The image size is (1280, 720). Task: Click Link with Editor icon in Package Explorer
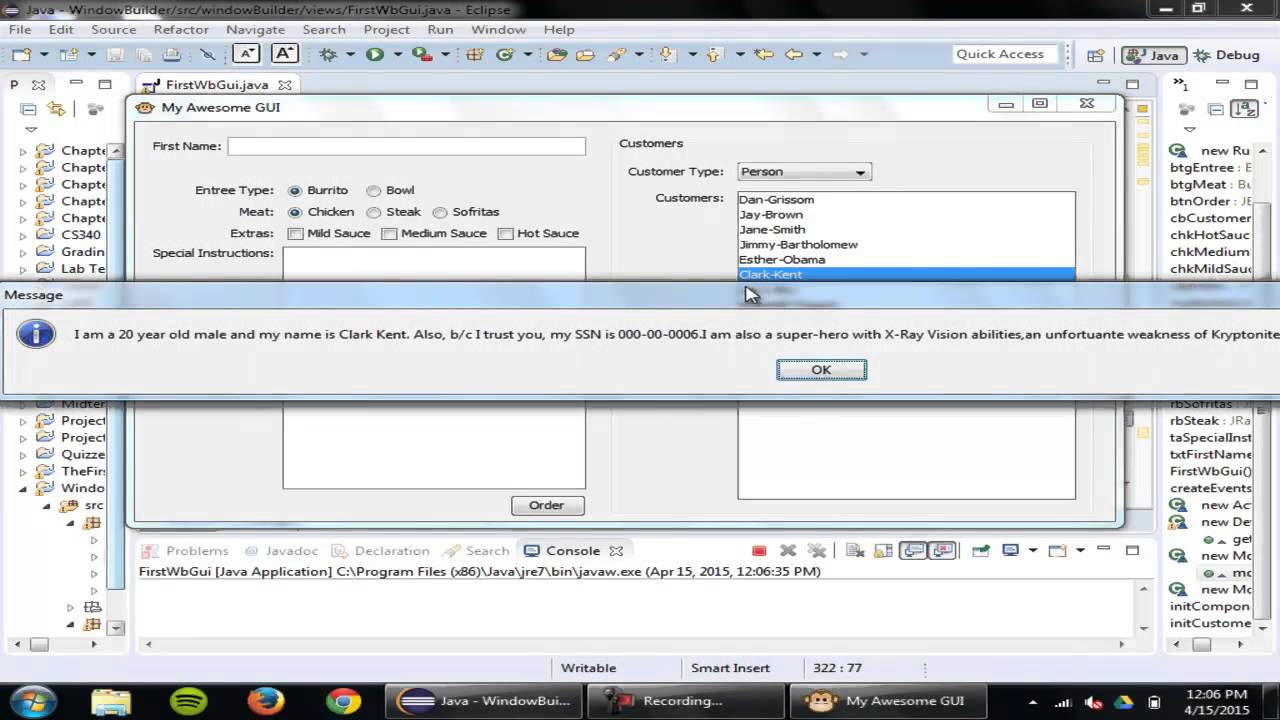pos(57,109)
